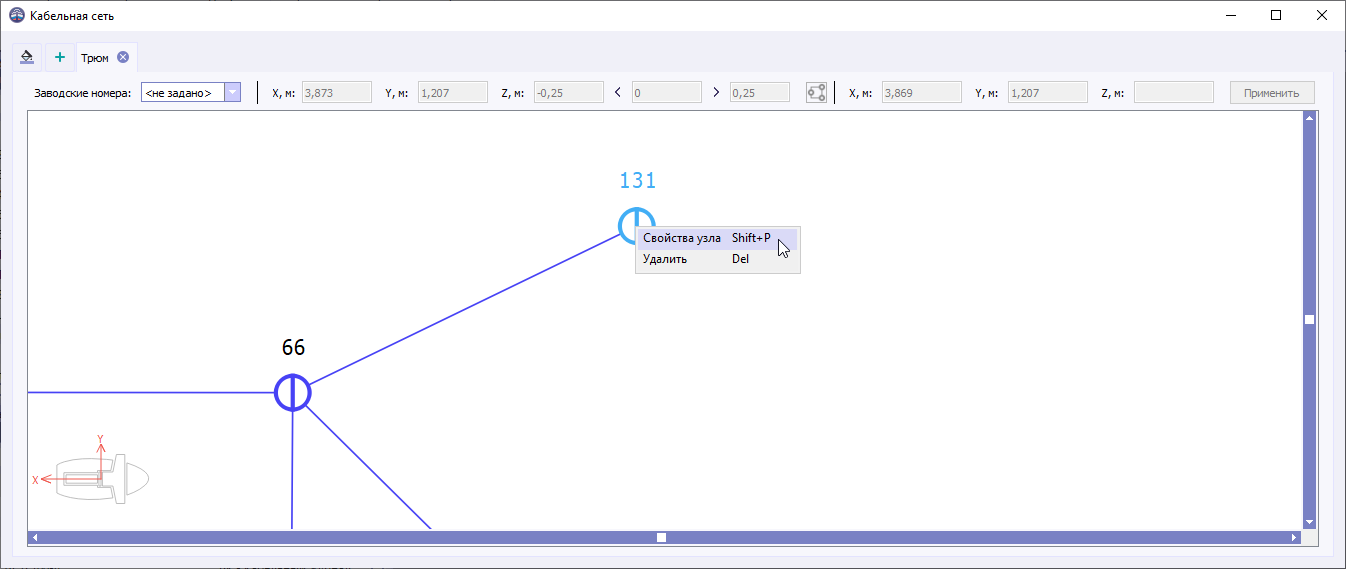Click the Z field showing -0,25
The height and width of the screenshot is (569, 1346).
568,93
